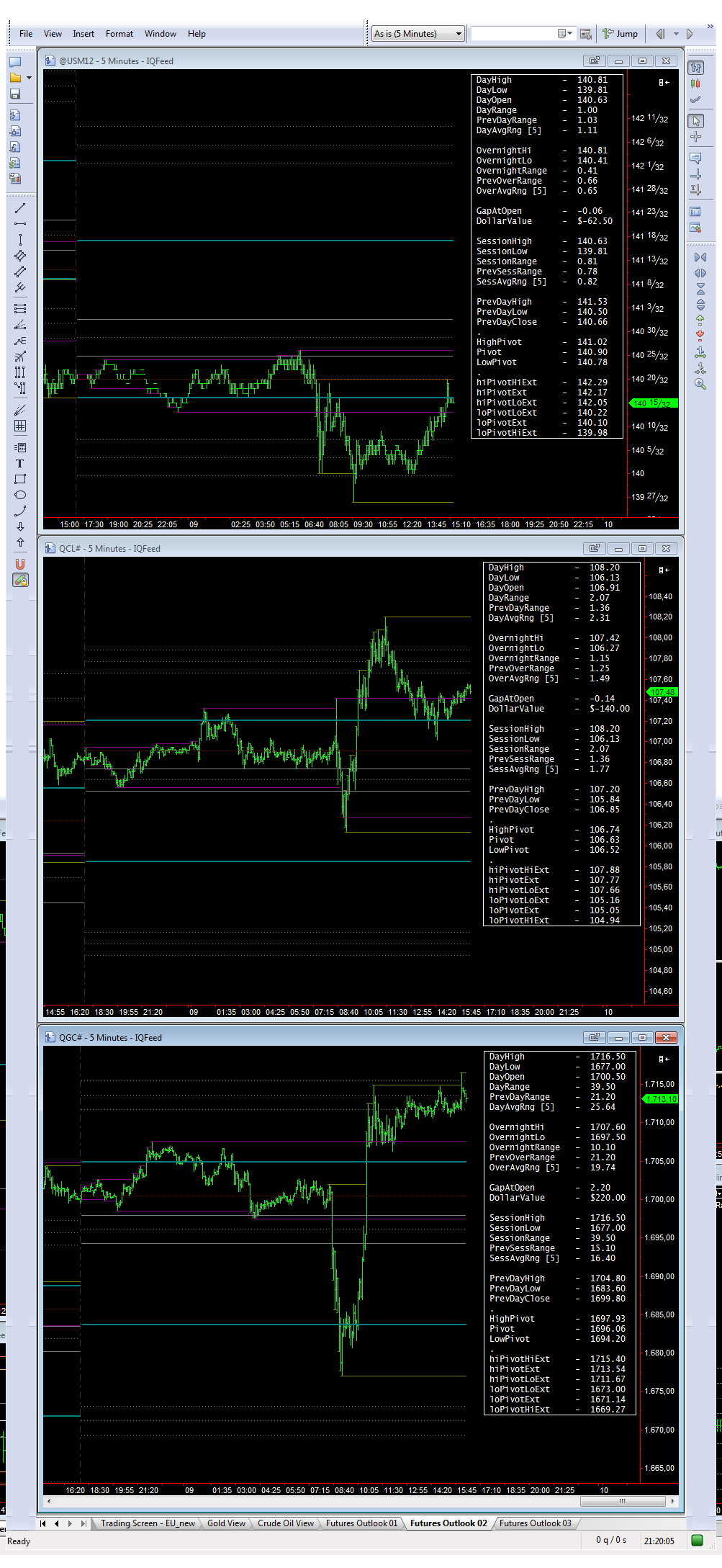Detach the QCL# chart window
Image resolution: width=722 pixels, height=1568 pixels.
pyautogui.click(x=594, y=549)
